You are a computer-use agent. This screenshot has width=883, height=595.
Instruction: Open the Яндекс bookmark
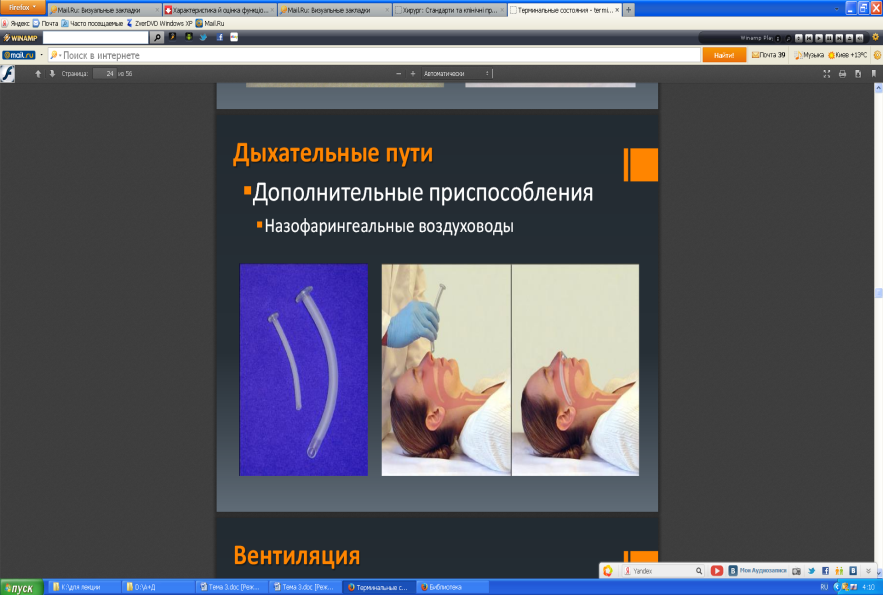click(x=16, y=24)
